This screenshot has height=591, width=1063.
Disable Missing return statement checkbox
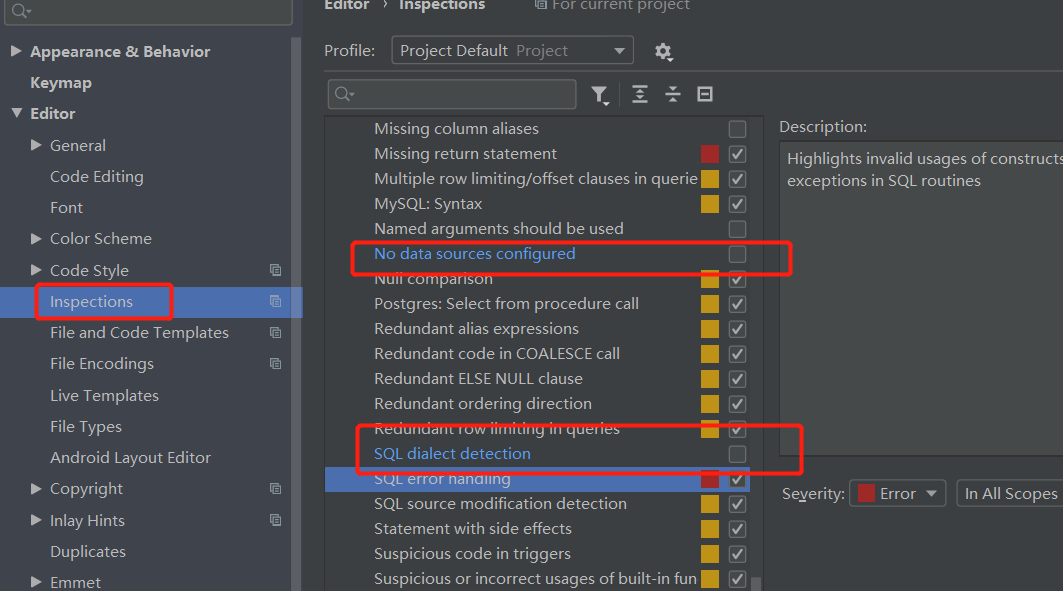(x=737, y=154)
